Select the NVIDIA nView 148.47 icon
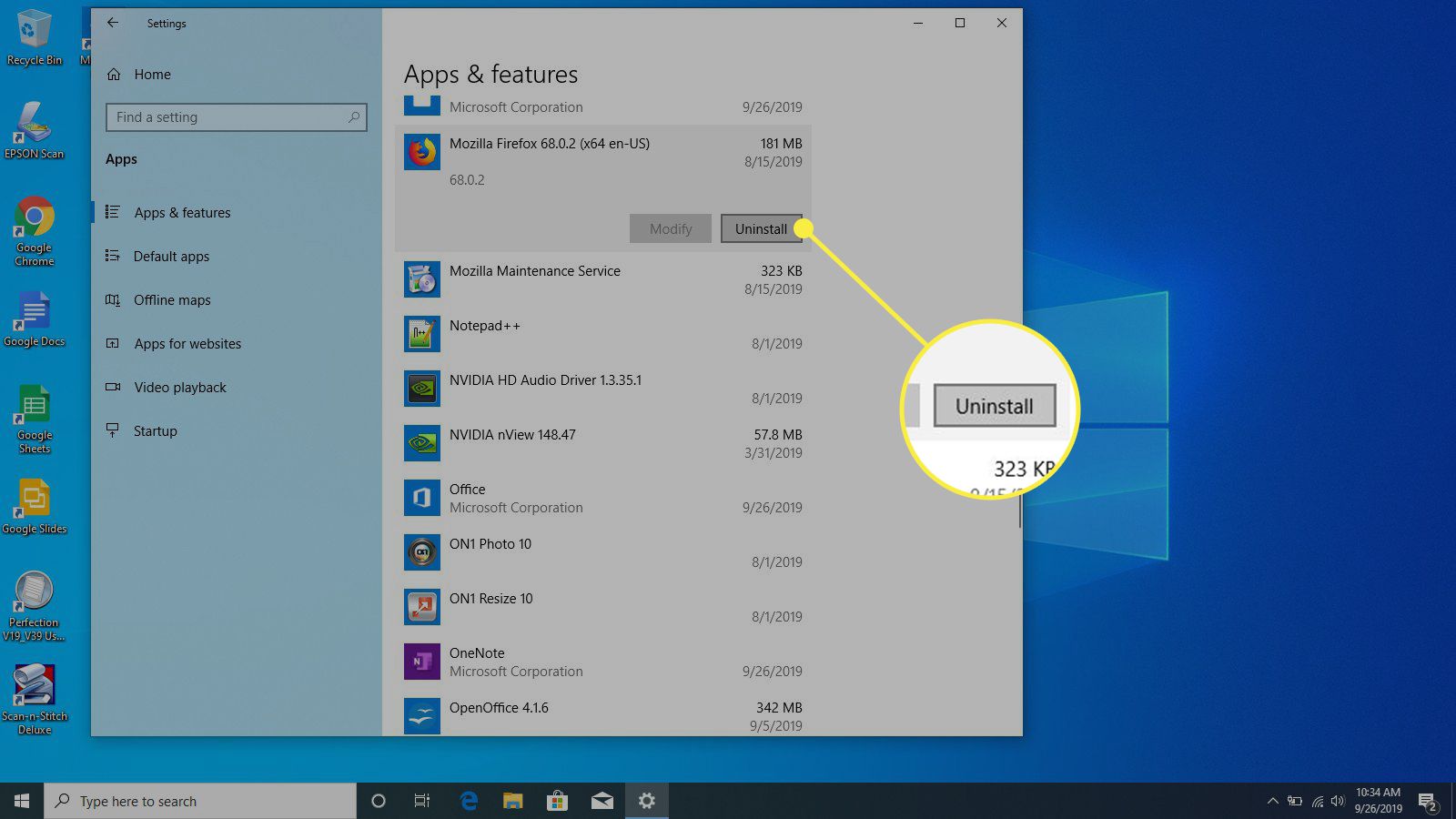 click(x=422, y=443)
